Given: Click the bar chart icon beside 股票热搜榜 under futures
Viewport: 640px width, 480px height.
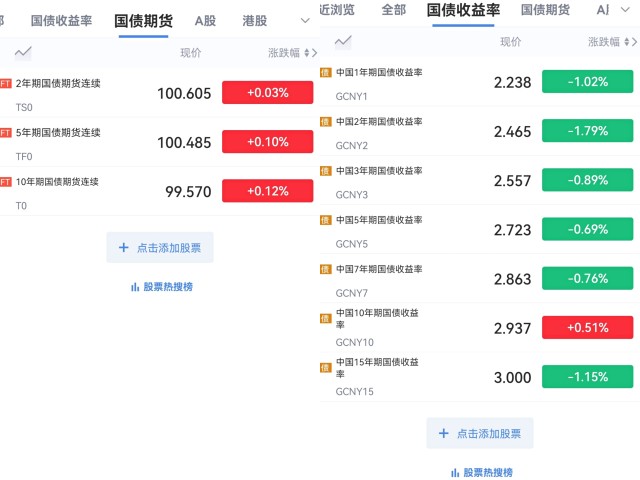Looking at the screenshot, I should 135,287.
